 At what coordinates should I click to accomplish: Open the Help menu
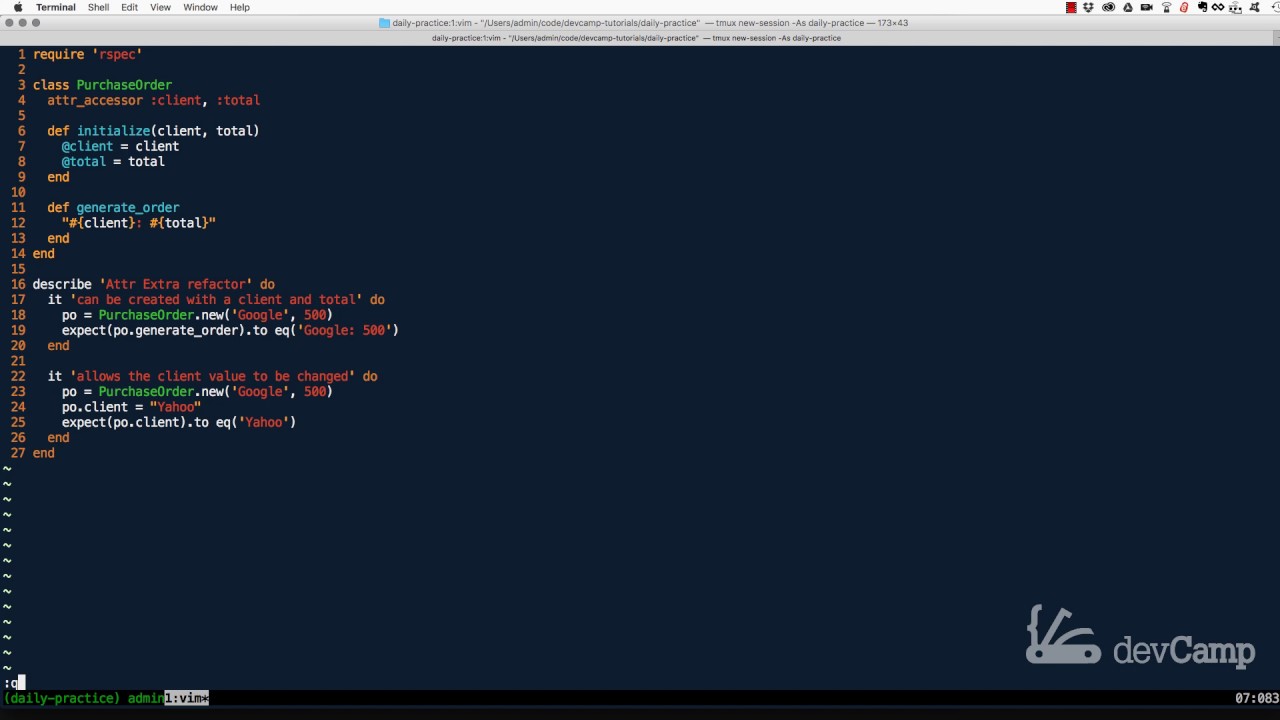[240, 7]
